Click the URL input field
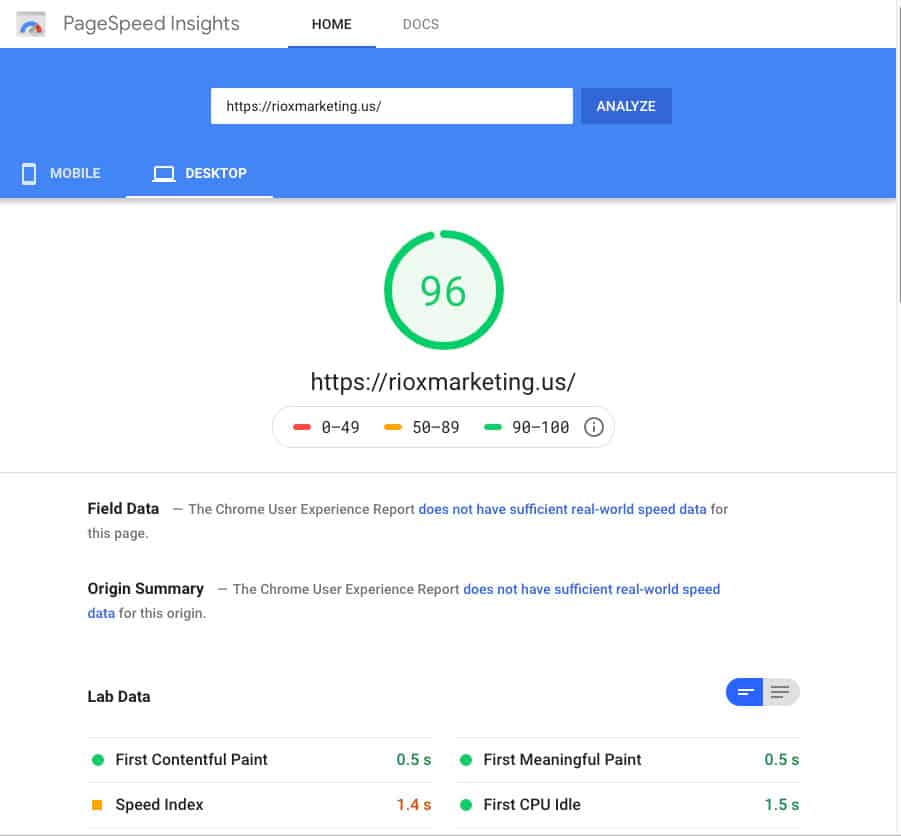The height and width of the screenshot is (836, 901). click(x=392, y=106)
